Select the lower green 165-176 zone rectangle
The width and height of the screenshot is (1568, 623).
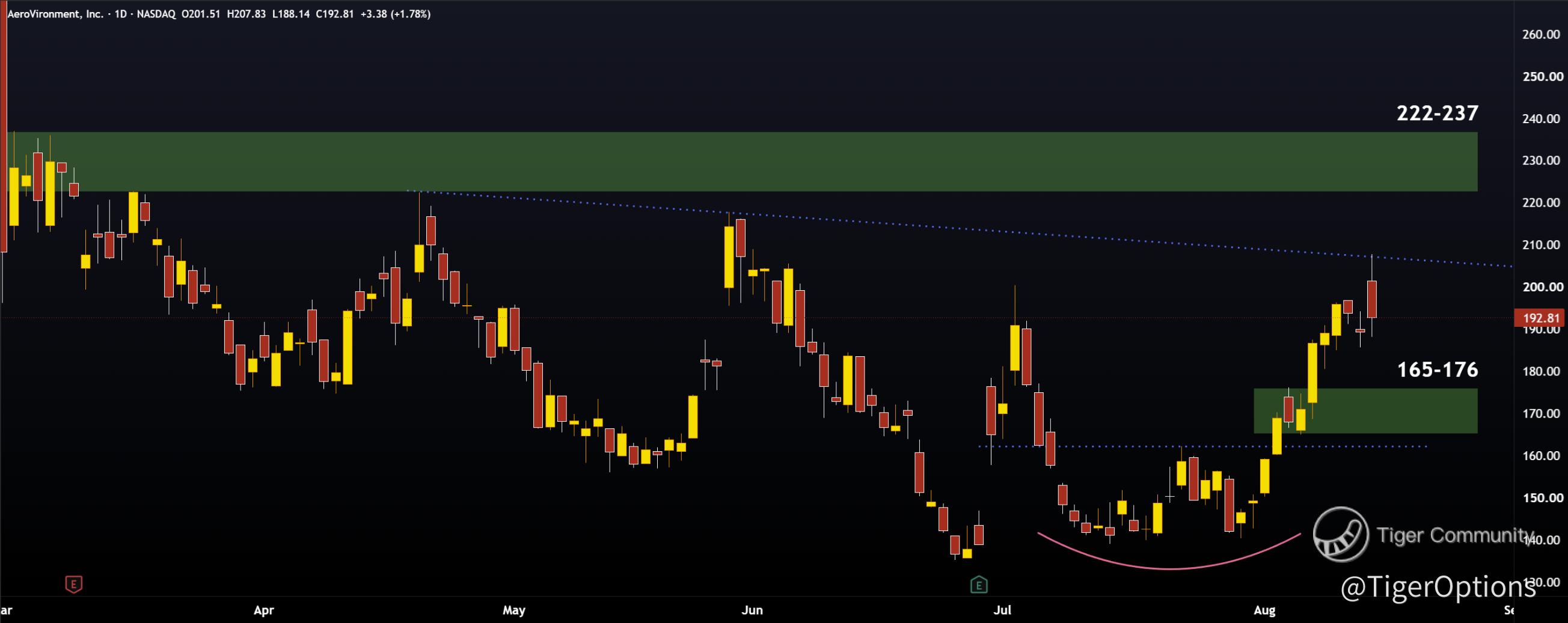tap(1365, 411)
